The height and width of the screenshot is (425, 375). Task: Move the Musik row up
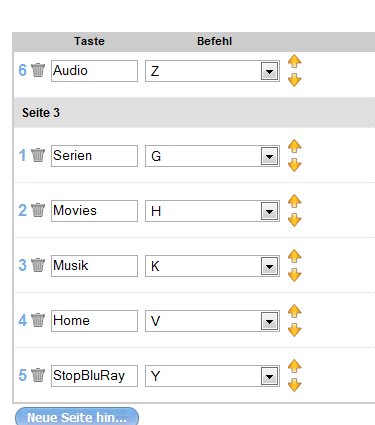[295, 256]
